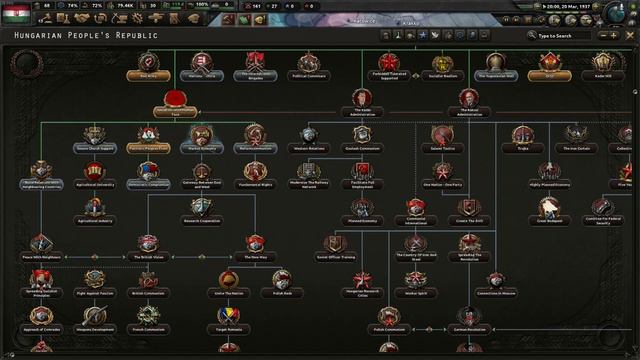Select the Agricultural Industry focus

point(94,212)
